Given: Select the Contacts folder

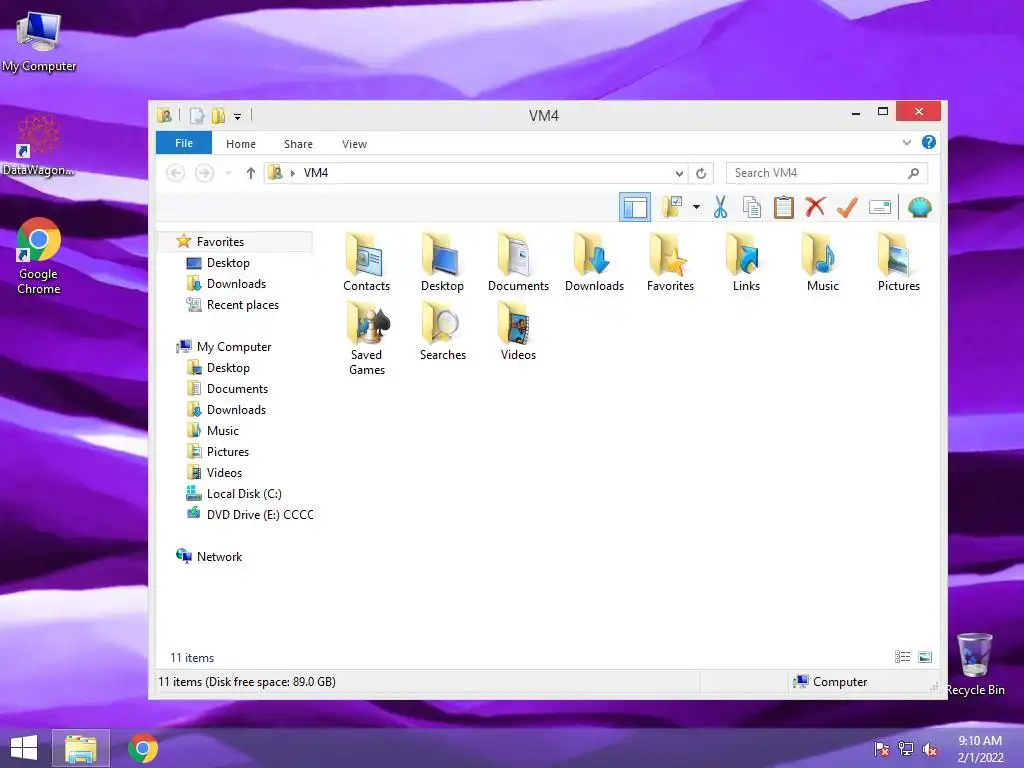Looking at the screenshot, I should pyautogui.click(x=366, y=263).
